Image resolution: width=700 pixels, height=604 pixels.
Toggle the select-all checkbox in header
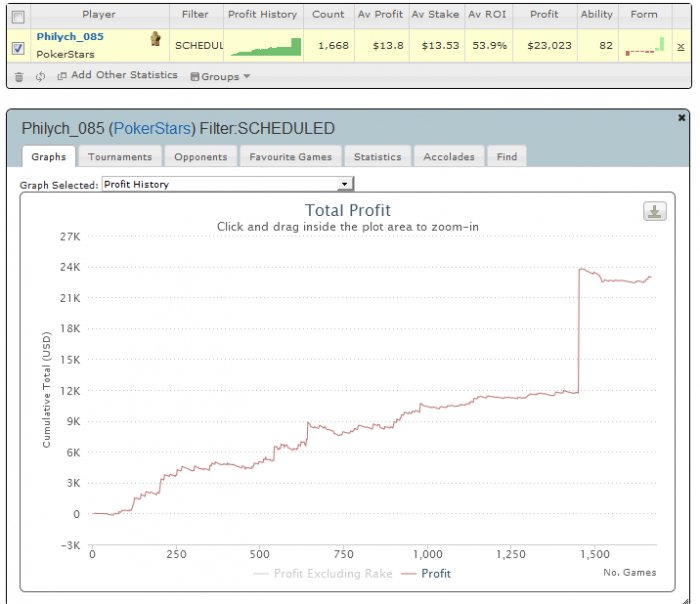pyautogui.click(x=18, y=16)
